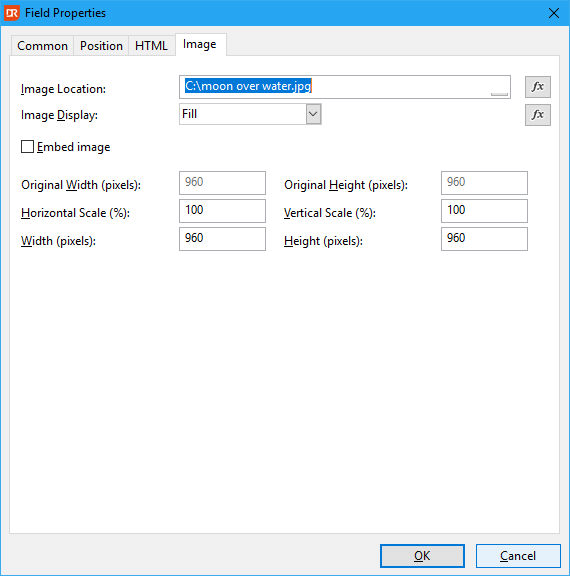This screenshot has width=570, height=576.
Task: Click the Width (pixels) input field
Action: pos(222,239)
